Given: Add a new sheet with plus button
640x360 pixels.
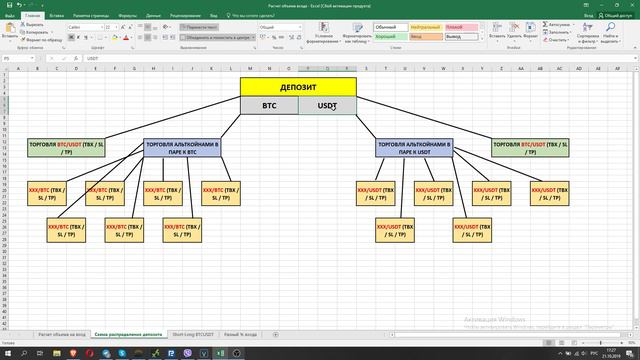Looking at the screenshot, I should (x=276, y=335).
